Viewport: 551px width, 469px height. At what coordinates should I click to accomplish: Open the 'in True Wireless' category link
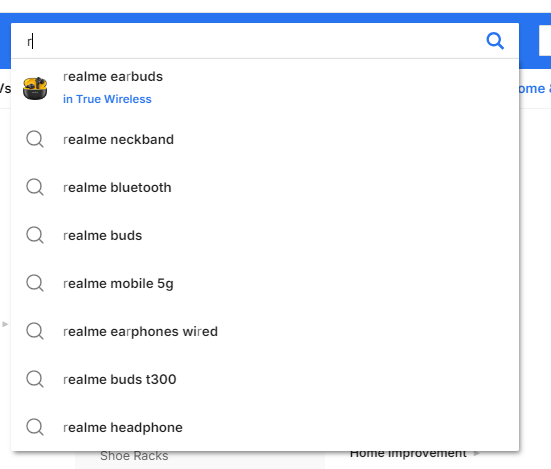click(x=107, y=99)
